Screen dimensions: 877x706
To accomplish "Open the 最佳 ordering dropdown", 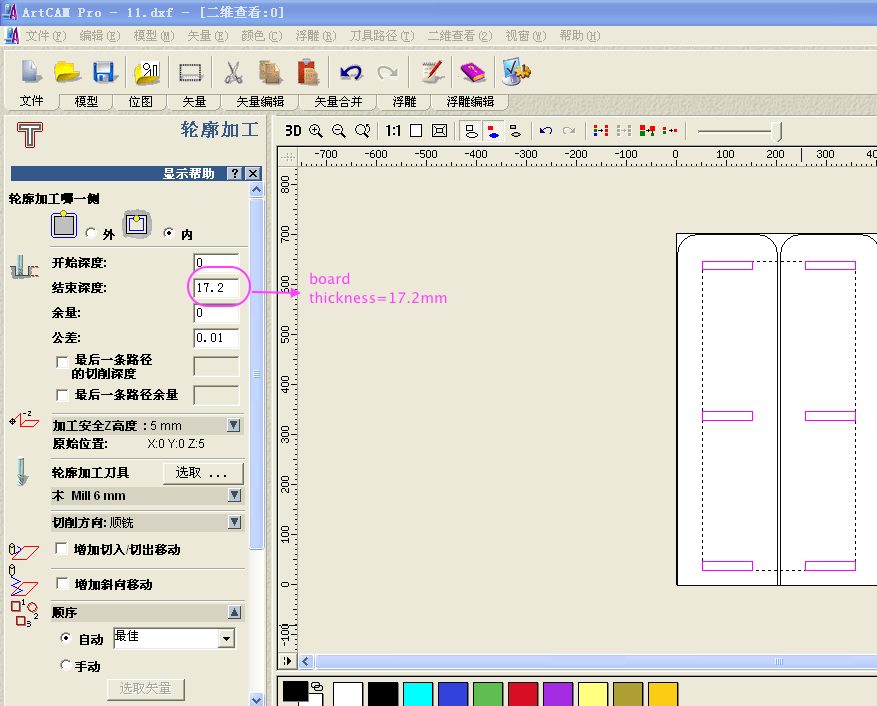I will pos(226,638).
